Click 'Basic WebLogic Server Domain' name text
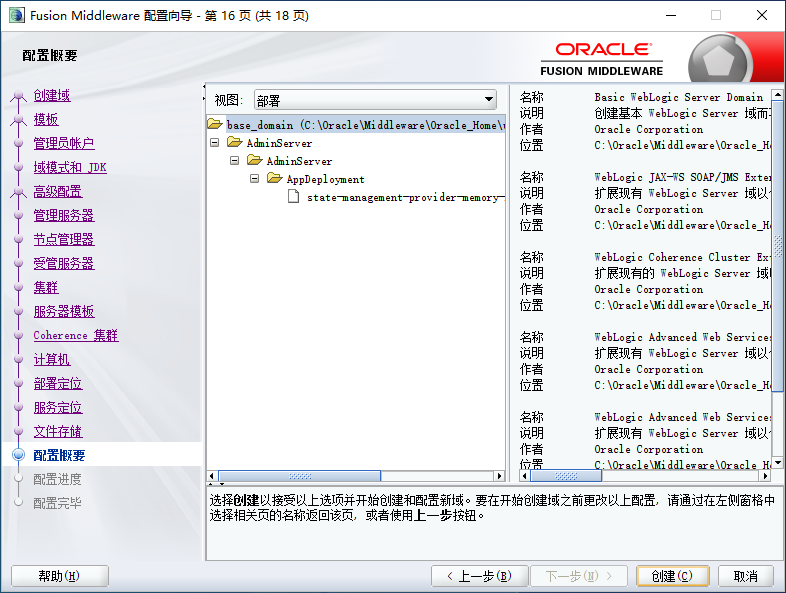The height and width of the screenshot is (593, 786). 679,97
